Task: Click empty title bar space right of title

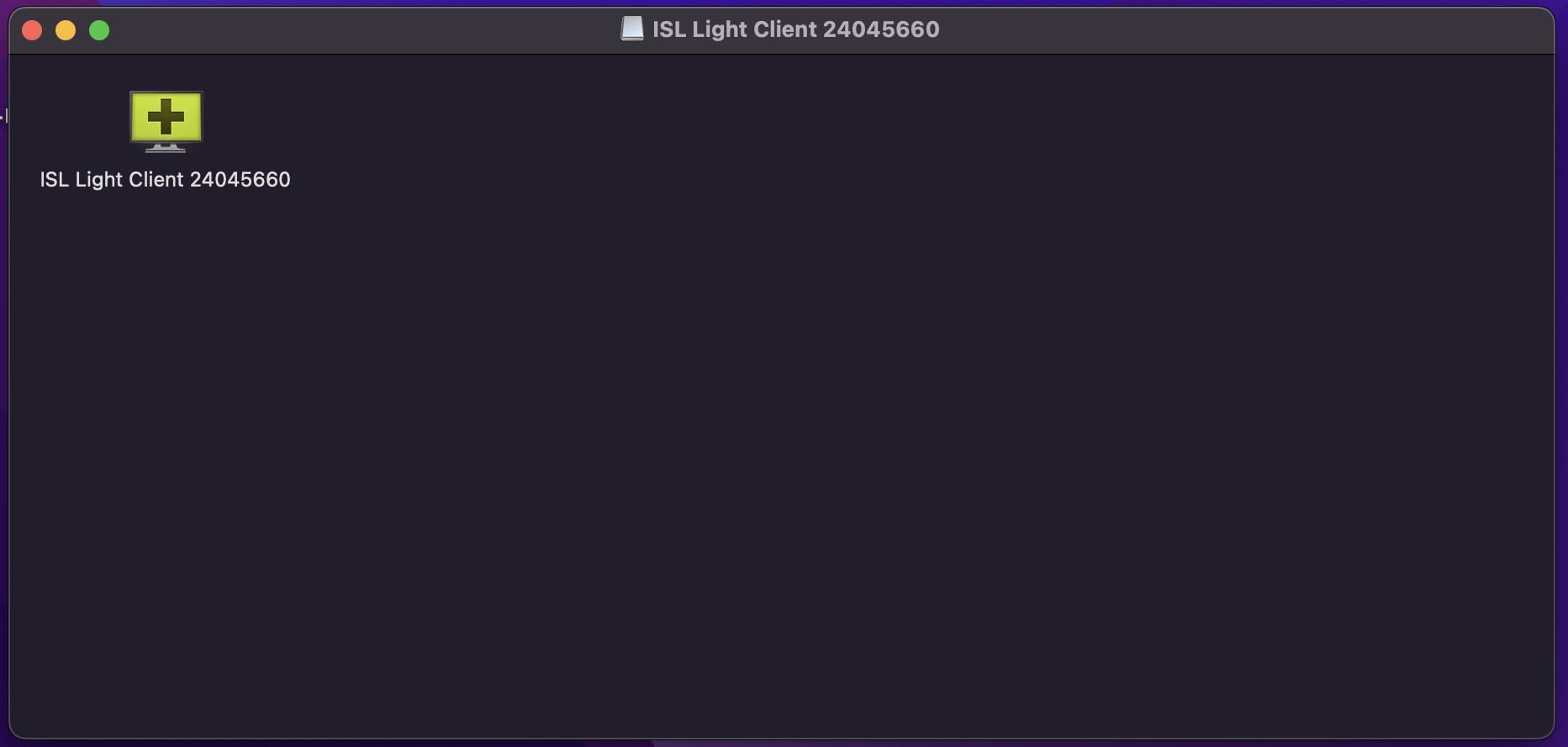Action: 1244,30
